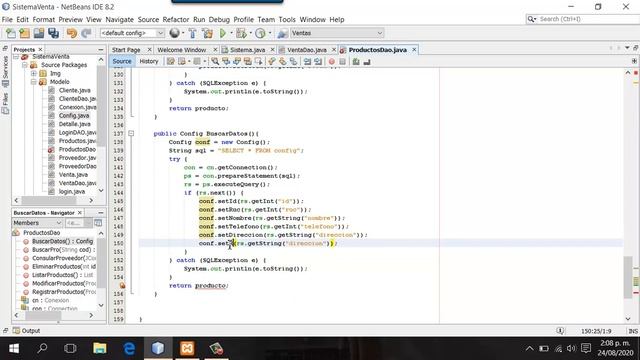Select Detalle.java in the Projects tree

tap(75, 124)
